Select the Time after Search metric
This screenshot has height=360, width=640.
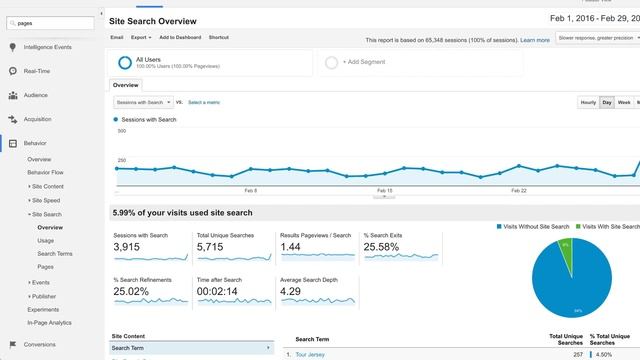click(x=234, y=292)
